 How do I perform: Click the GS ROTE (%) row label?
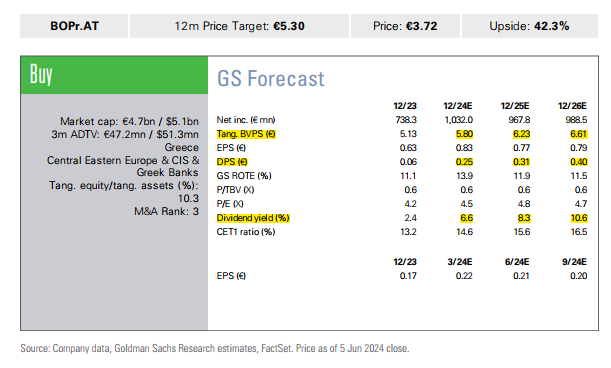244,176
